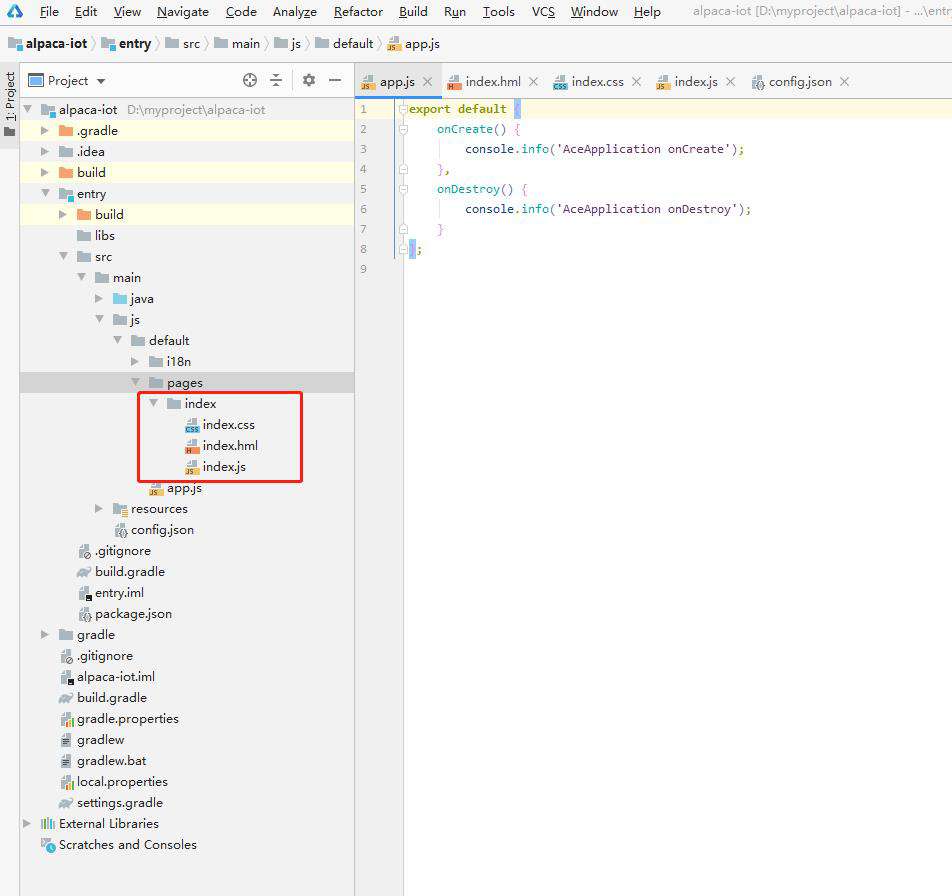Click line 3 console.info code
The image size is (952, 896).
(604, 149)
